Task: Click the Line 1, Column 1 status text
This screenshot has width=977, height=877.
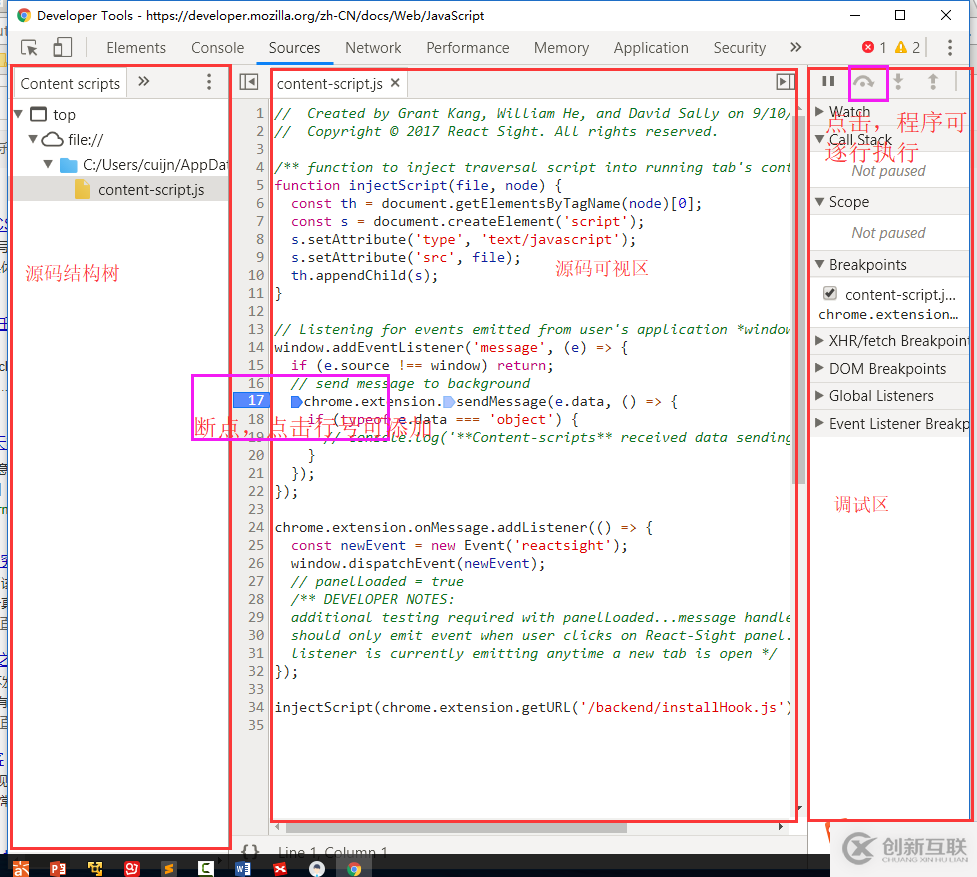Action: [333, 851]
